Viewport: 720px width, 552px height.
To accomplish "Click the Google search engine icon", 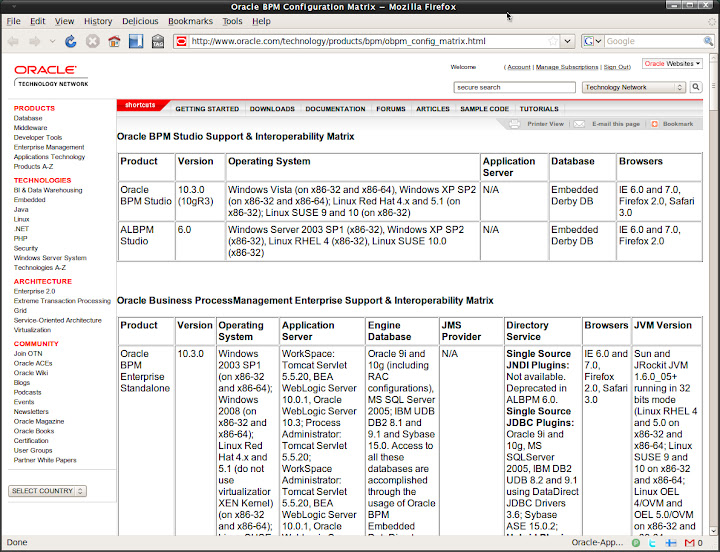I will pos(589,41).
